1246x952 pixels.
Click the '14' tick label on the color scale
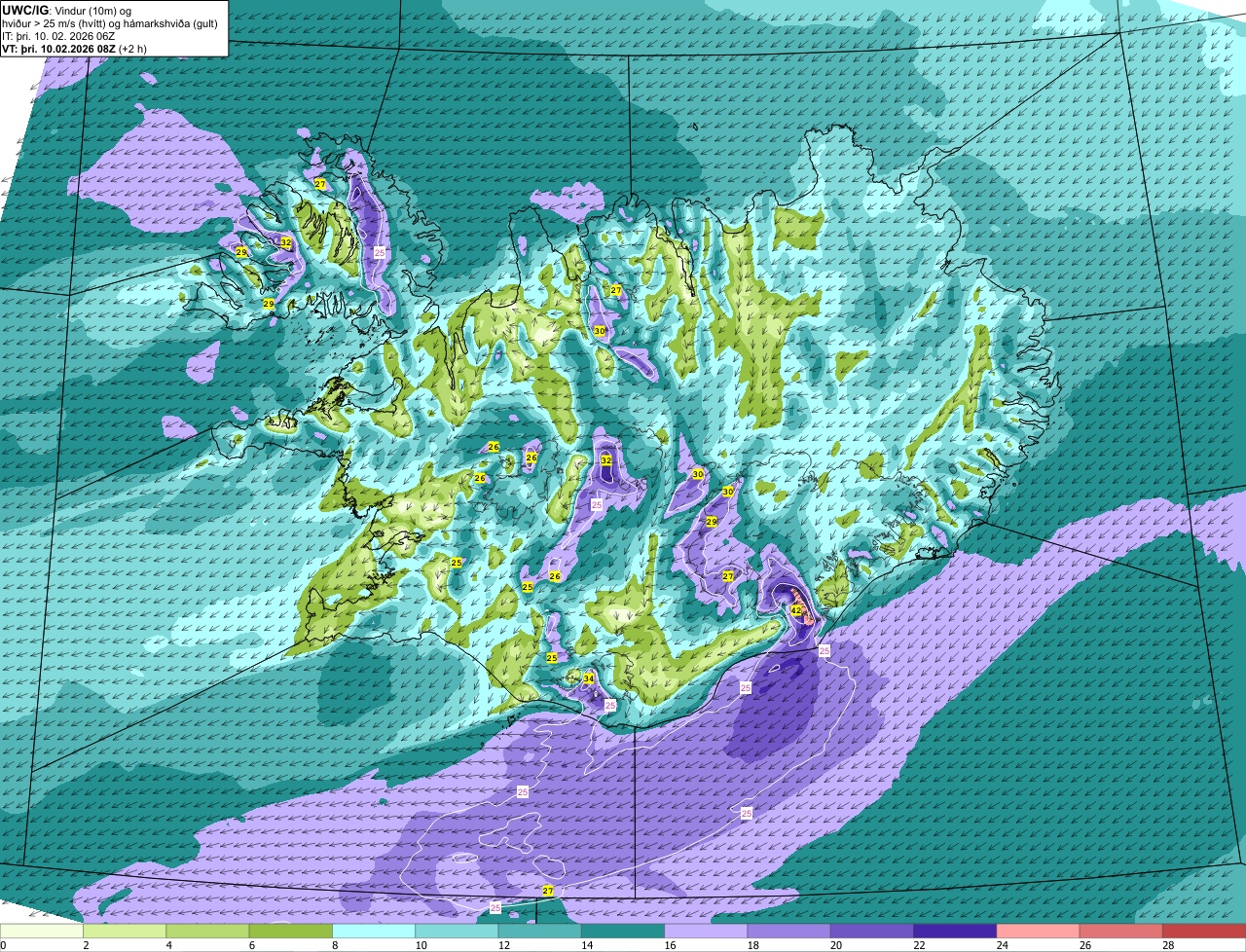click(x=586, y=945)
